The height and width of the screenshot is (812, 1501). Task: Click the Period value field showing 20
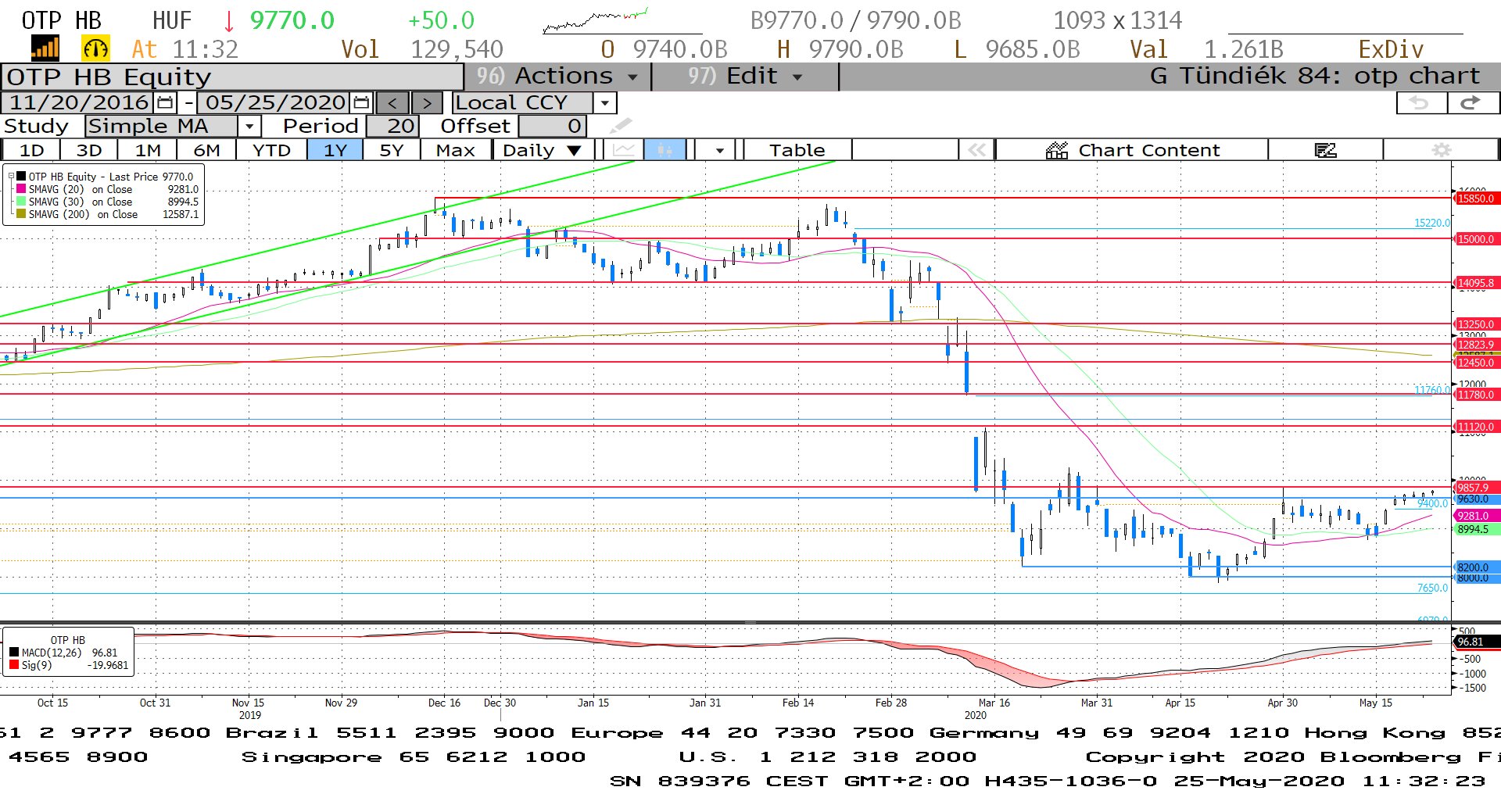click(x=392, y=126)
